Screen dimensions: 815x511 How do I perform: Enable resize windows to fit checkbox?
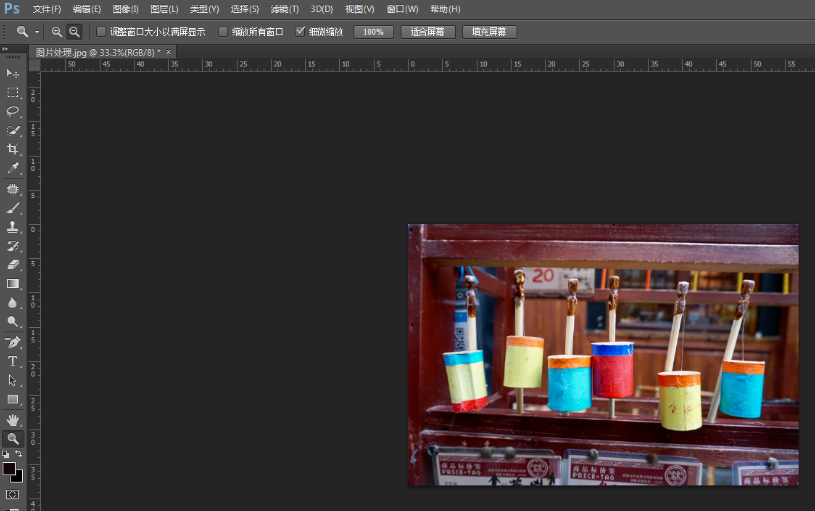[101, 32]
